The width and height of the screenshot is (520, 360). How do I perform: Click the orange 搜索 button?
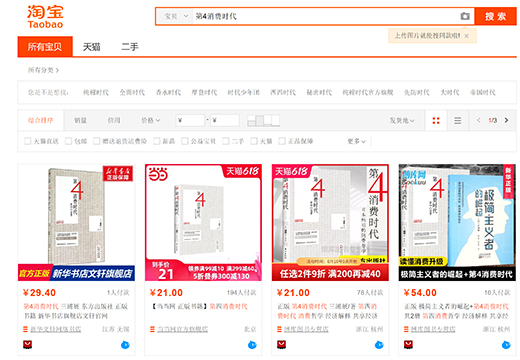pyautogui.click(x=495, y=16)
